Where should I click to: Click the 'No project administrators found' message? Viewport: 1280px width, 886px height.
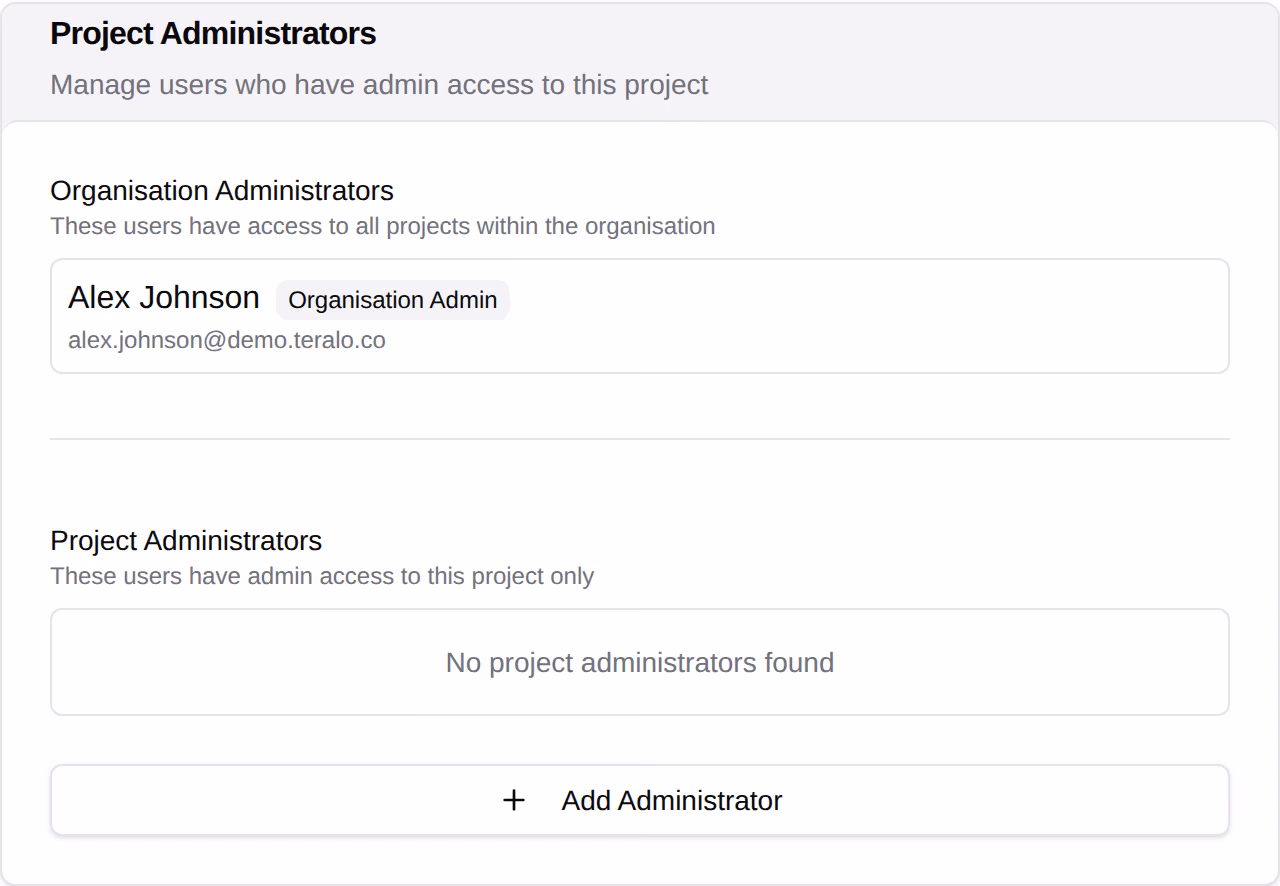click(640, 662)
